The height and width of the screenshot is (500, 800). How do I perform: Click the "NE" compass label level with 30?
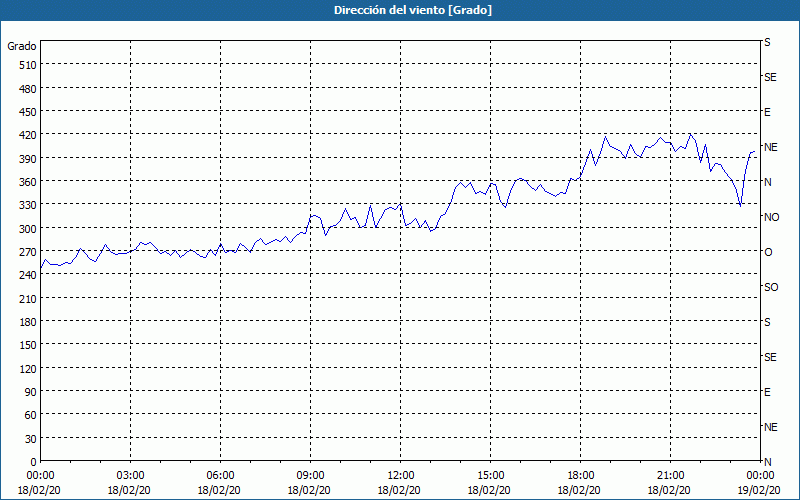coord(770,427)
